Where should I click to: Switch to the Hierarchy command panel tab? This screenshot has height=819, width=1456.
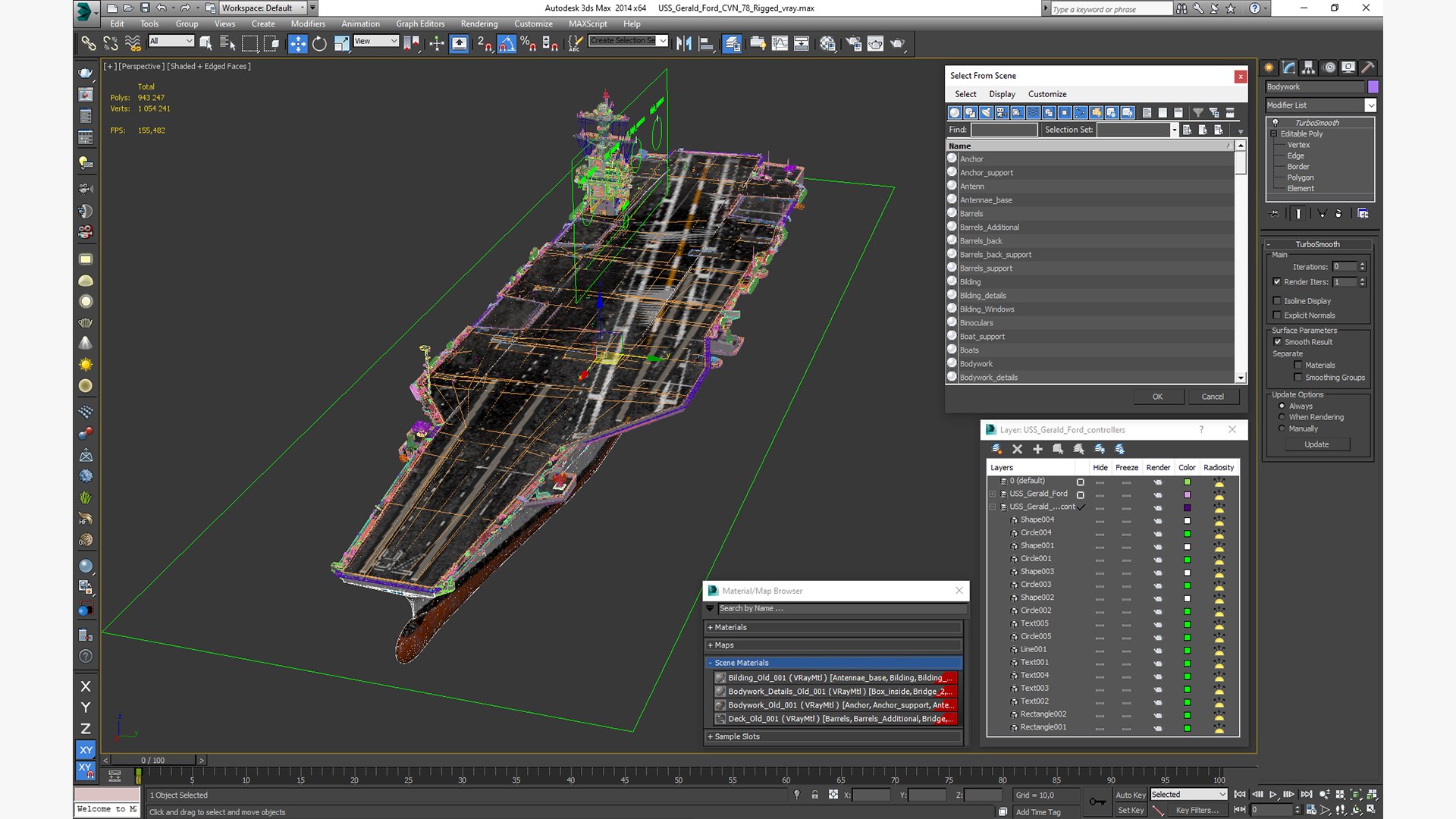tap(1308, 67)
